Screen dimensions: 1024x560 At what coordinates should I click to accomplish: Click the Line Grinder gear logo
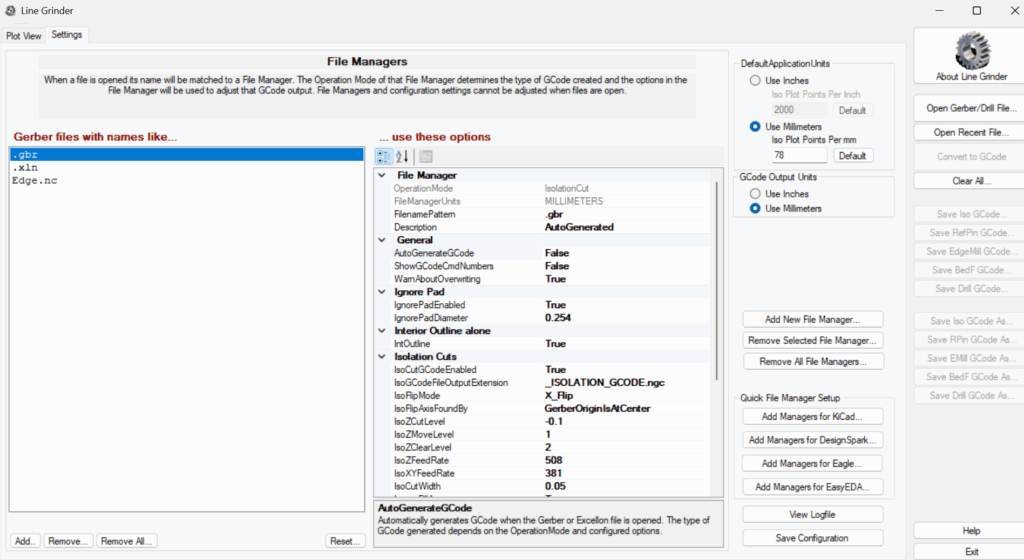point(966,50)
